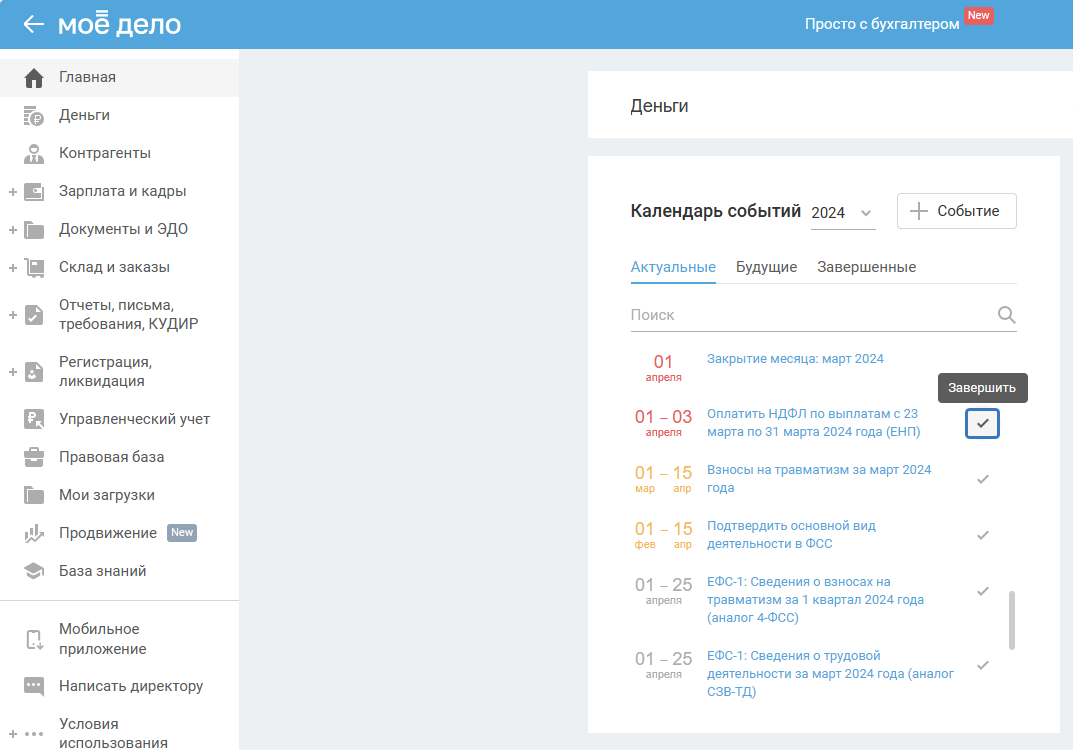This screenshot has height=750, width=1073.
Task: Click the Контрагенты person icon
Action: [x=34, y=154]
